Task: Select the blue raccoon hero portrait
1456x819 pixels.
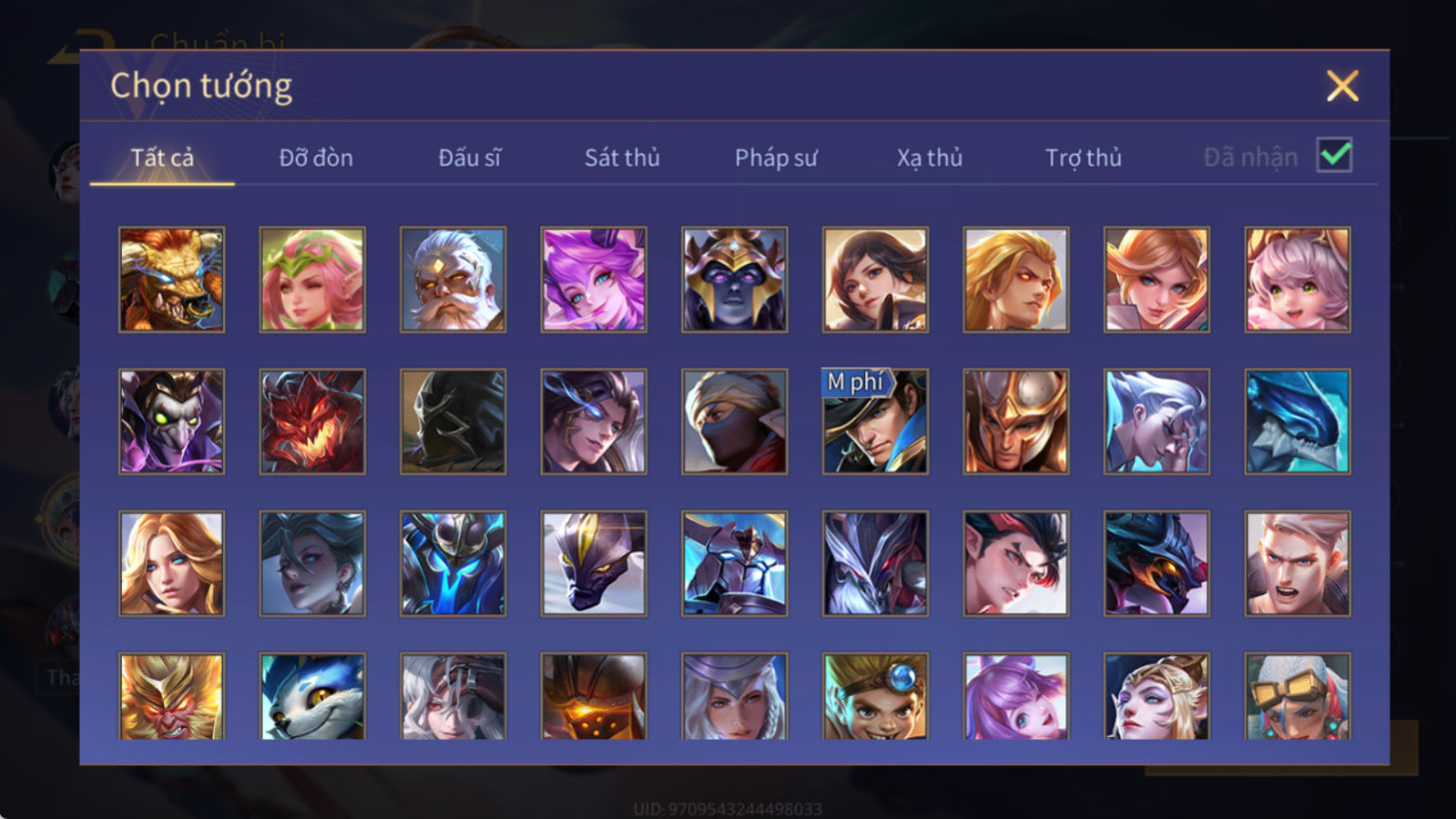Action: (312, 696)
